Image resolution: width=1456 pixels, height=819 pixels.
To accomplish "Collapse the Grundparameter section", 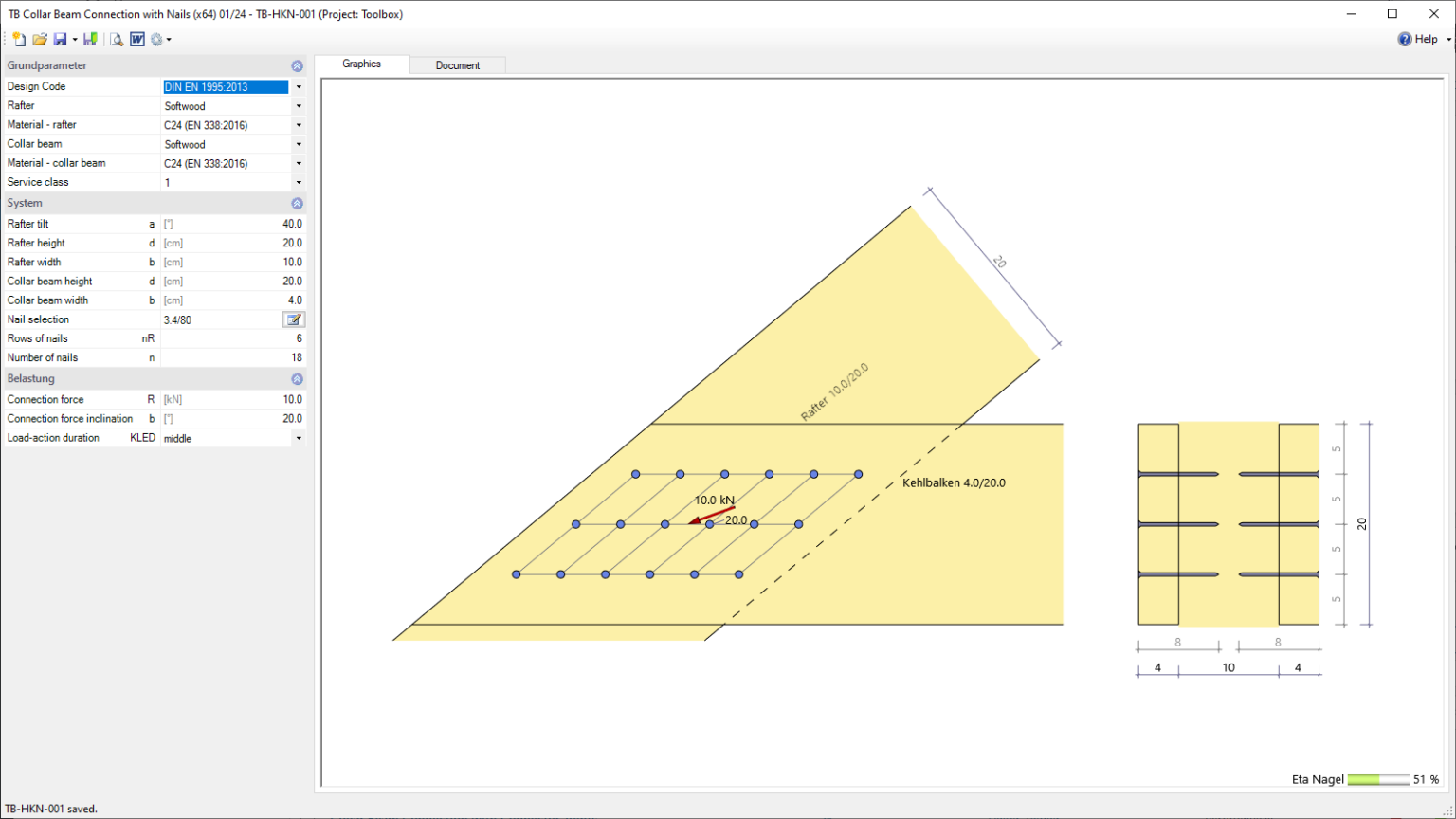I will click(297, 66).
